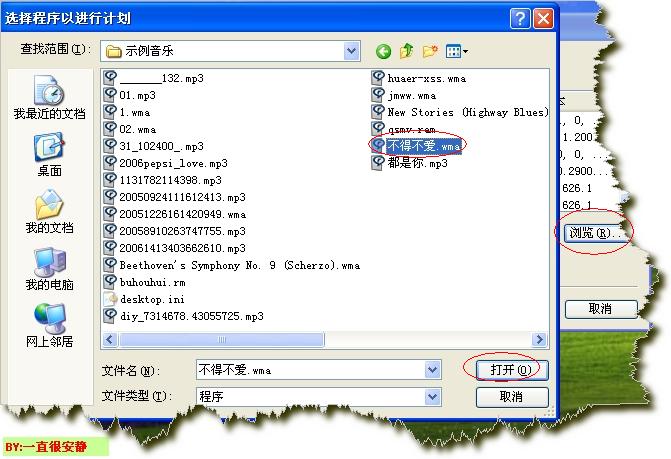Open My Recent Documents (我最近的文档) shortcut
The height and width of the screenshot is (459, 671).
[x=49, y=97]
